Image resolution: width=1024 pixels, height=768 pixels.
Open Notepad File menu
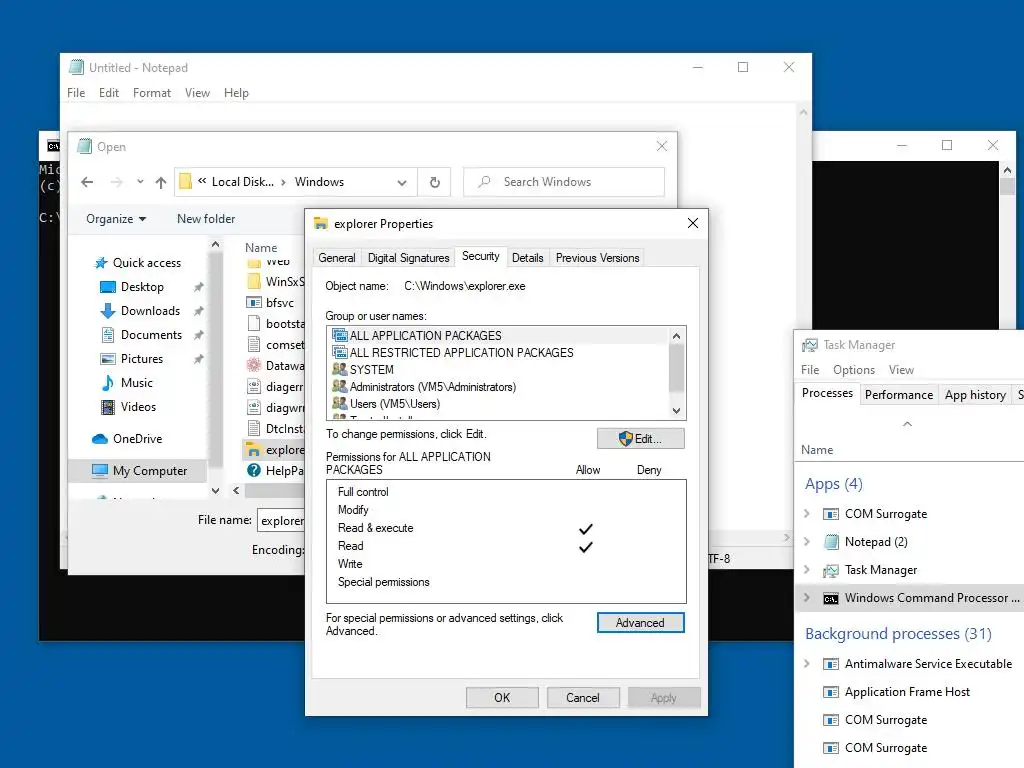click(x=76, y=93)
